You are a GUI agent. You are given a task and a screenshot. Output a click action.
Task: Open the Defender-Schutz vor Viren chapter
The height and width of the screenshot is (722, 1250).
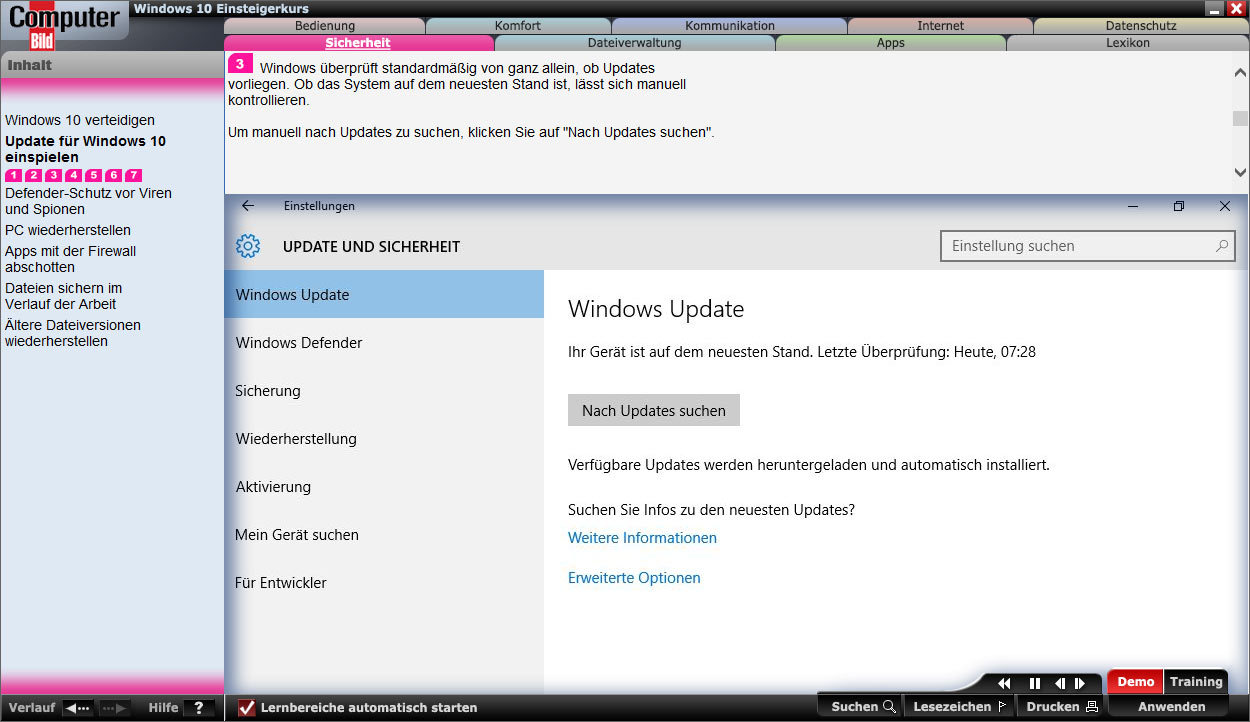point(88,201)
